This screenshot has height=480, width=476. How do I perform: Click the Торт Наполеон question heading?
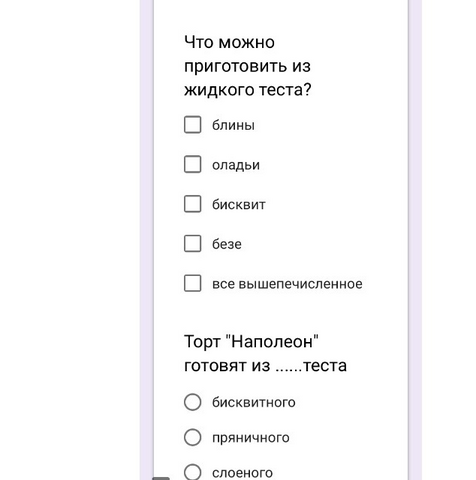pos(265,353)
